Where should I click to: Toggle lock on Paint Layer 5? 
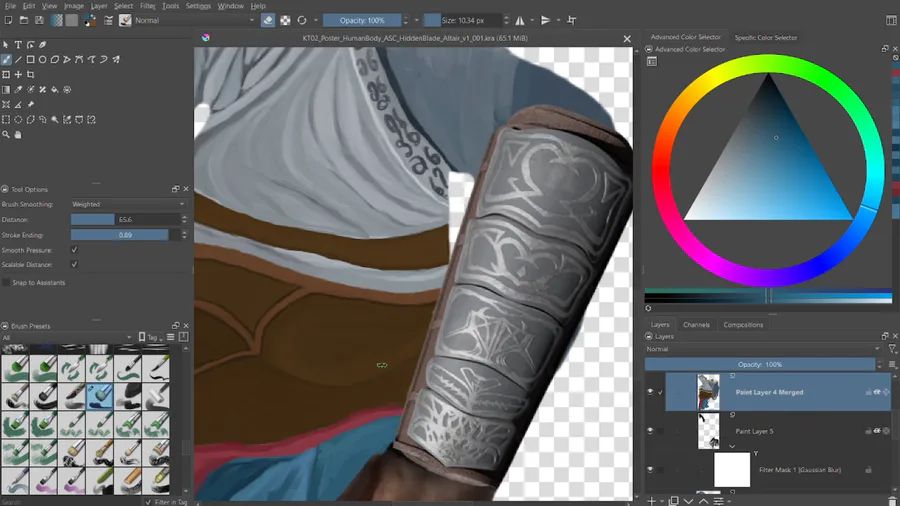click(x=868, y=431)
